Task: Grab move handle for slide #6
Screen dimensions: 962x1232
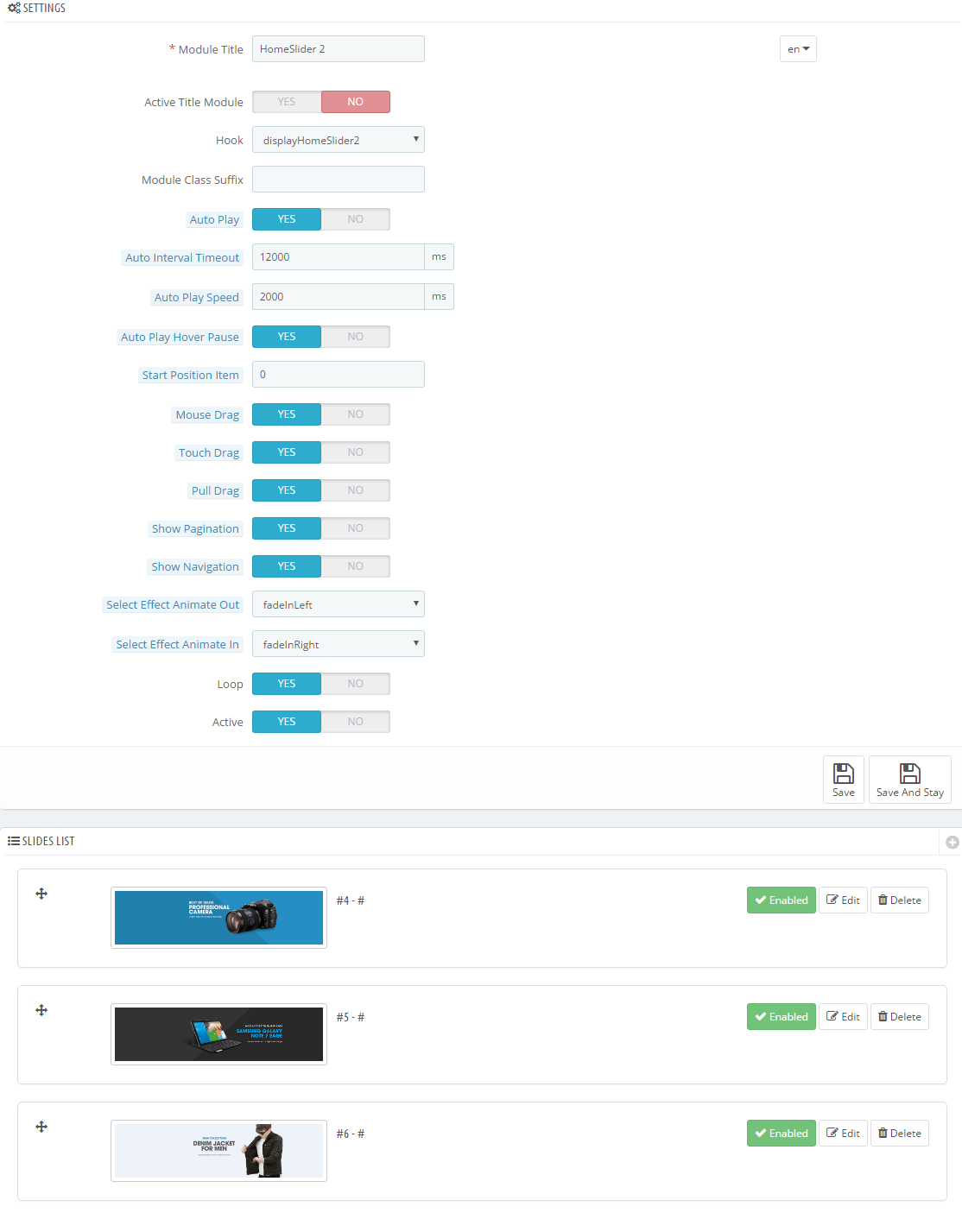Action: tap(41, 1127)
